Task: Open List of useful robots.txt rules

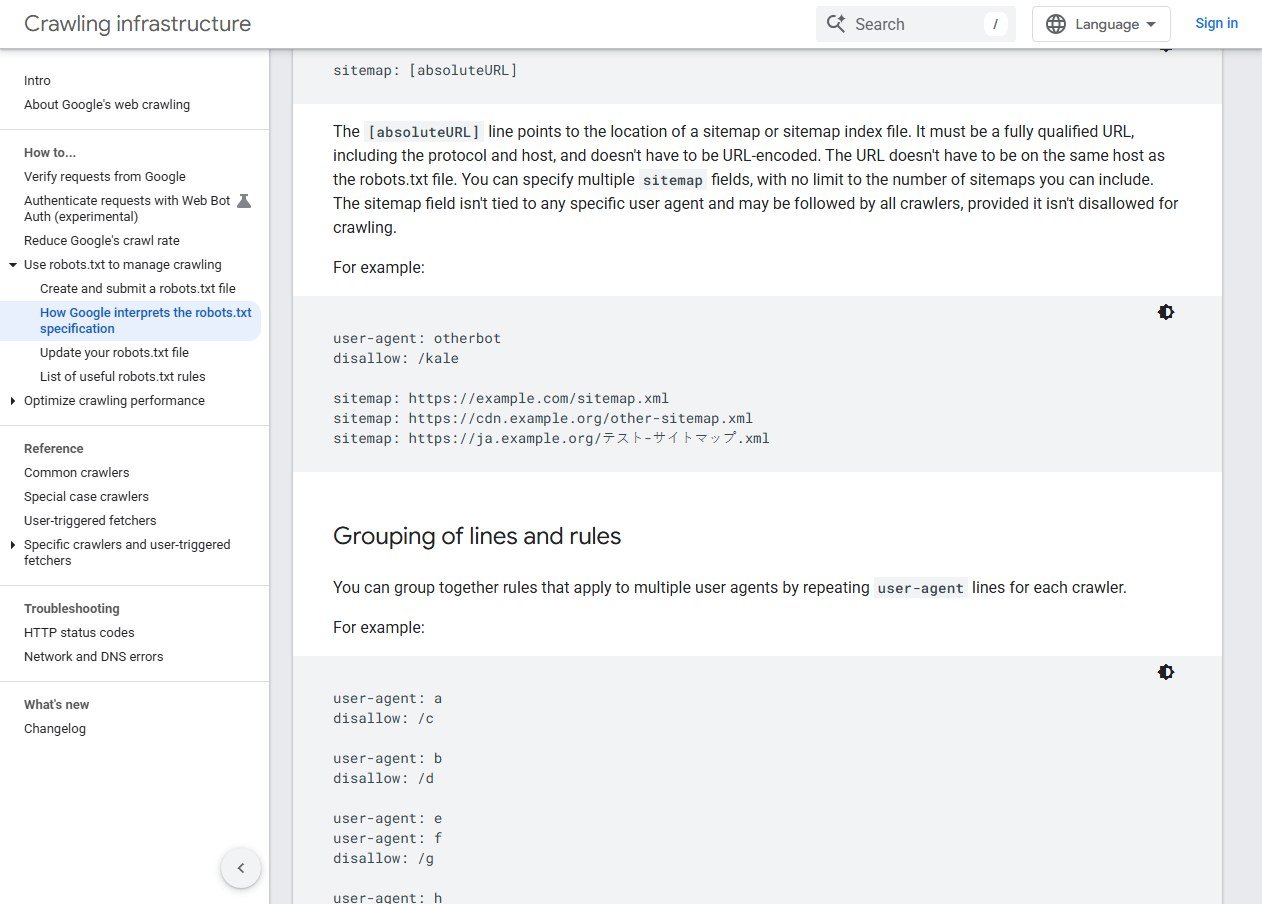Action: pos(123,377)
